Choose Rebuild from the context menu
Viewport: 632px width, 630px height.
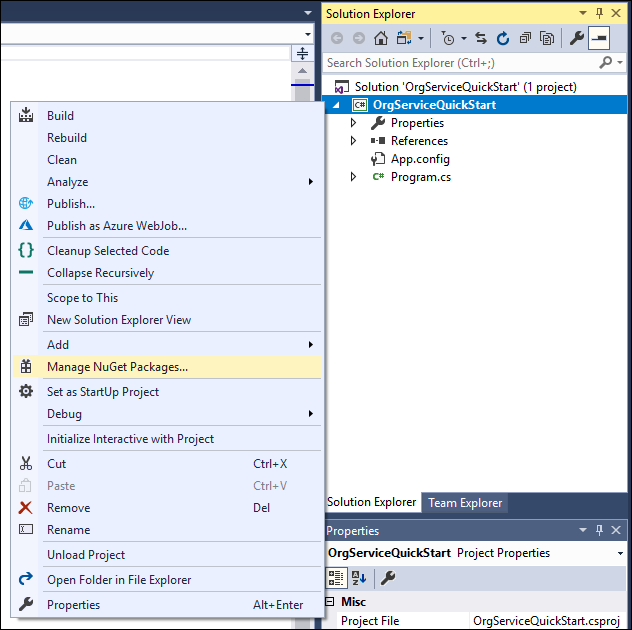tap(166, 137)
